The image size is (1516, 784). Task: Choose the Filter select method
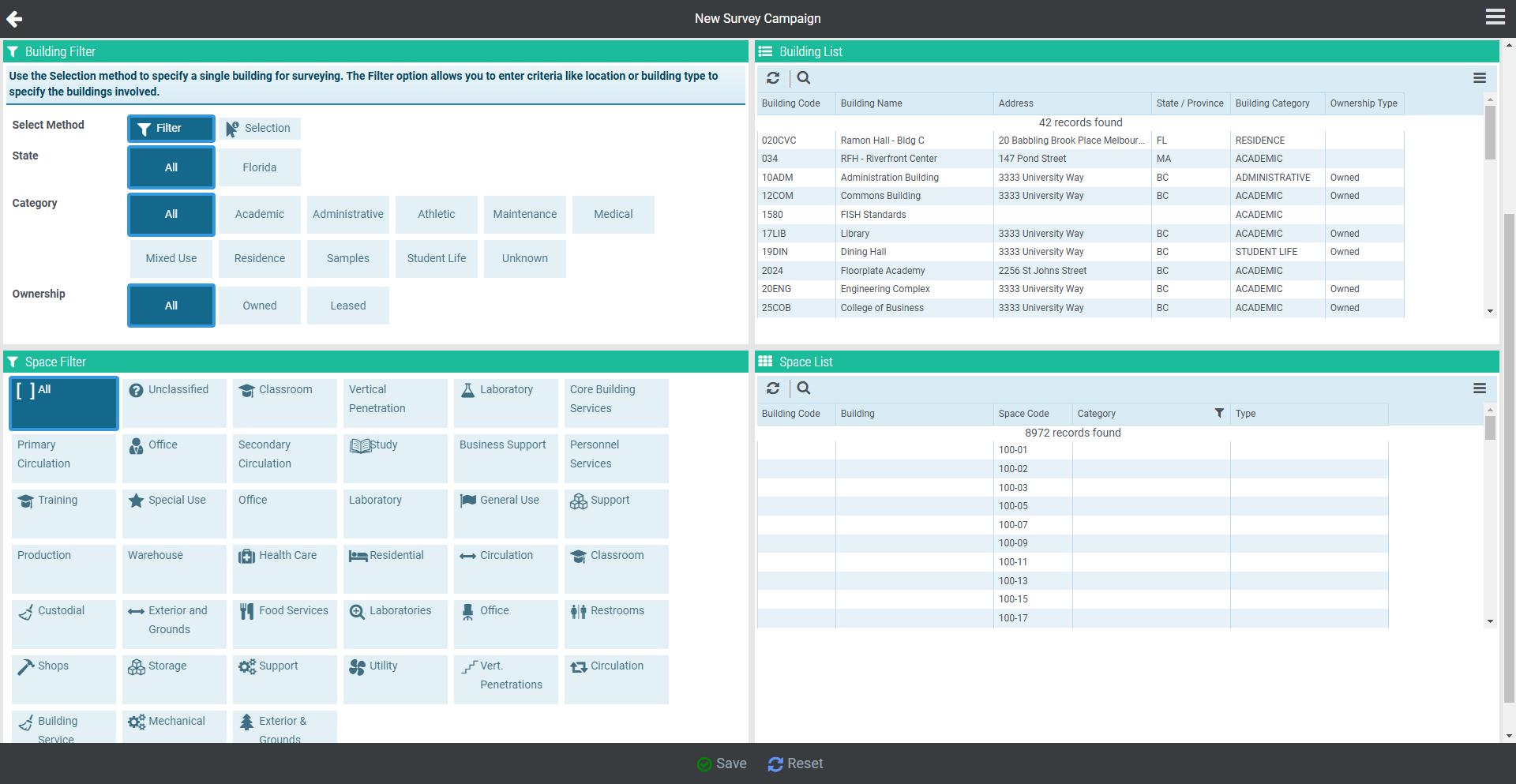coord(171,128)
